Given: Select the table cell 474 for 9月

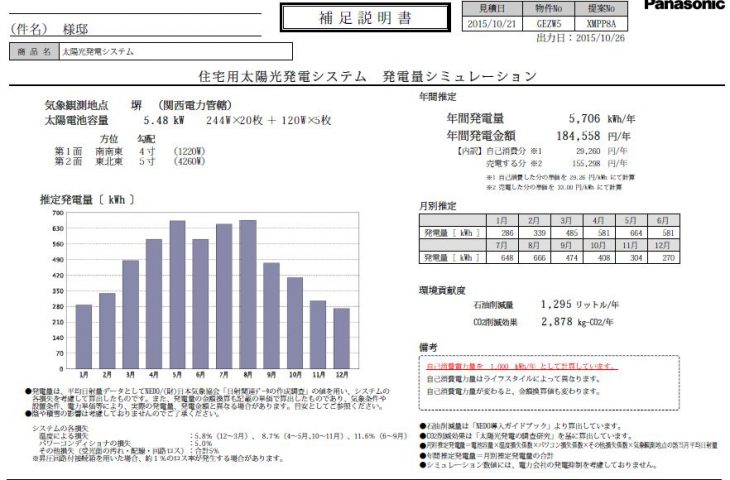Looking at the screenshot, I should pyautogui.click(x=567, y=257).
